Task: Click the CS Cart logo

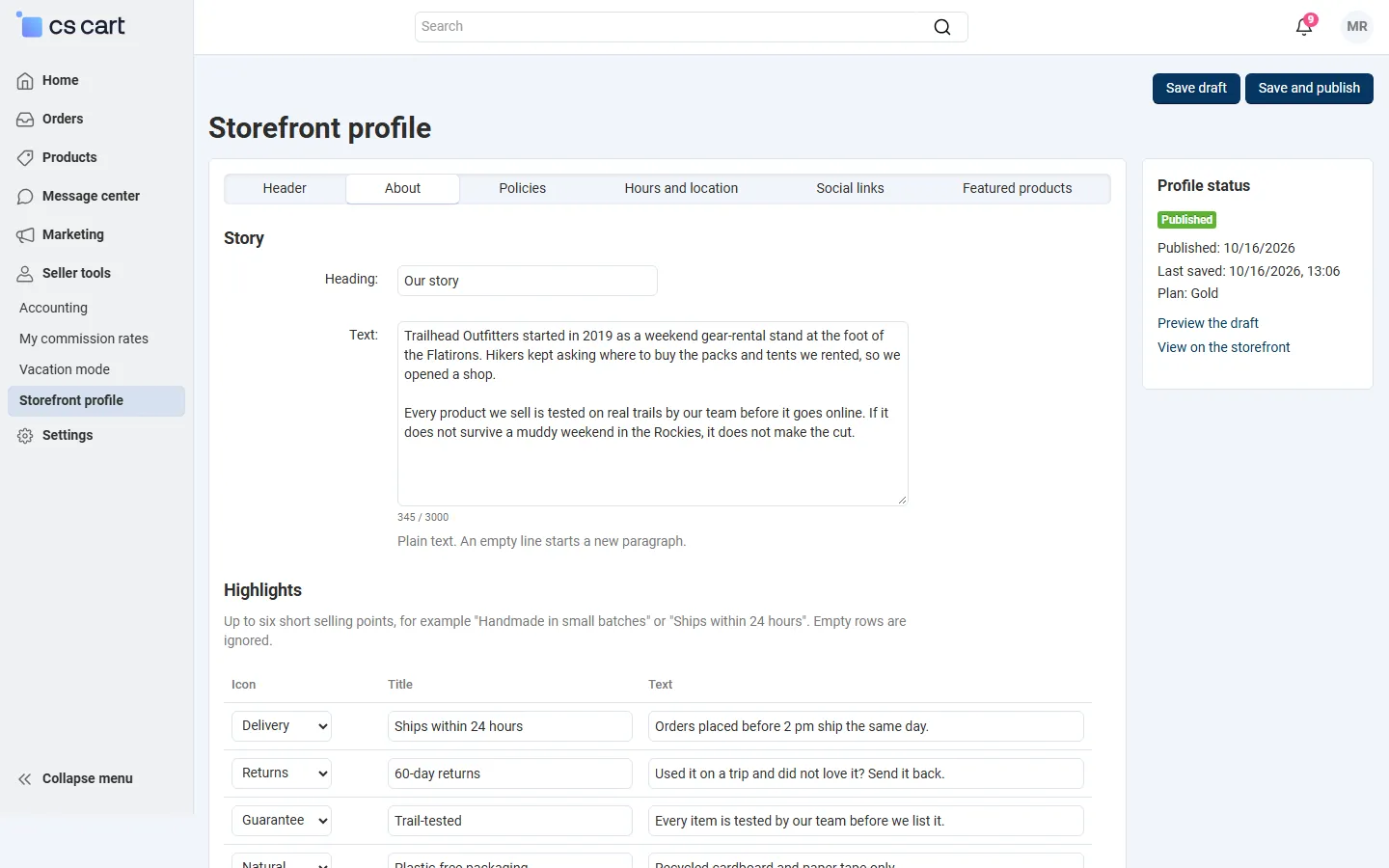Action: pos(70,26)
